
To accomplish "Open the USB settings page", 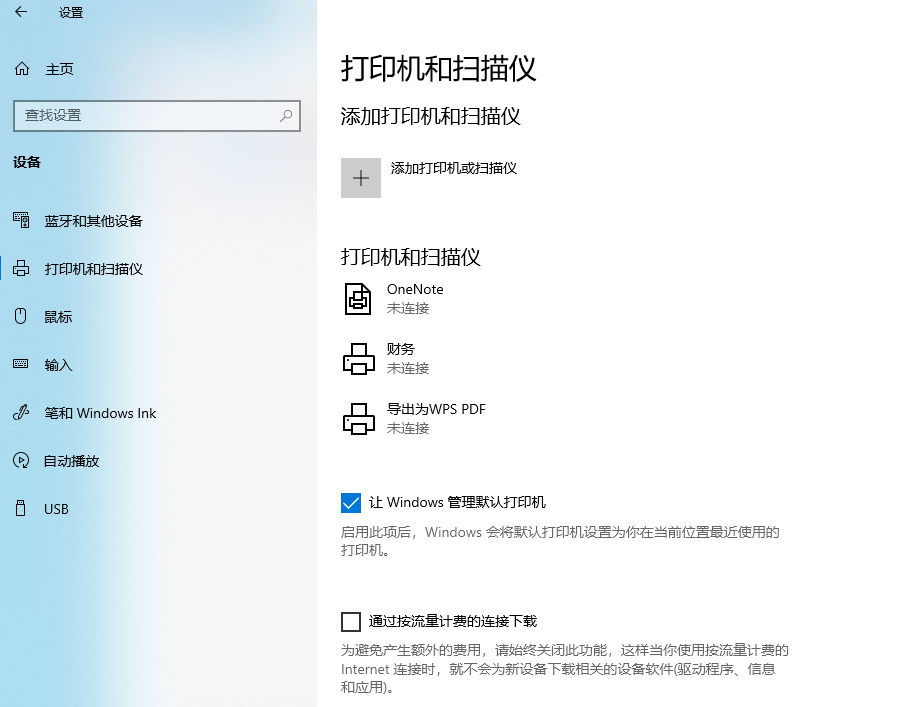I will [56, 509].
